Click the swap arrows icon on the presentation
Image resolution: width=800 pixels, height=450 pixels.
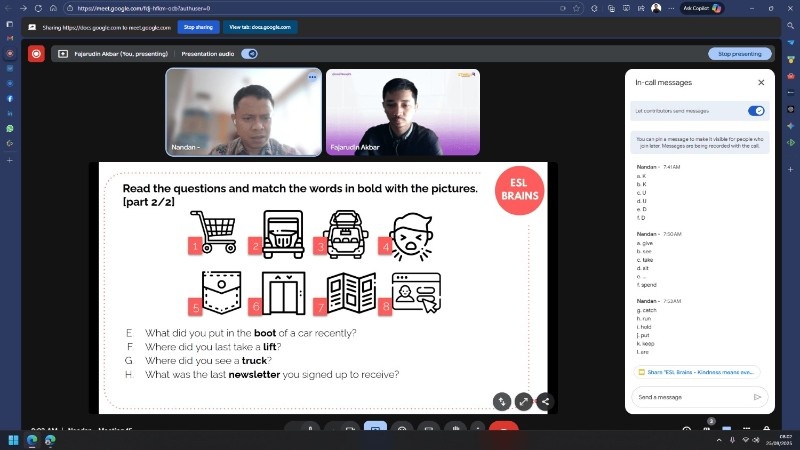[x=502, y=402]
